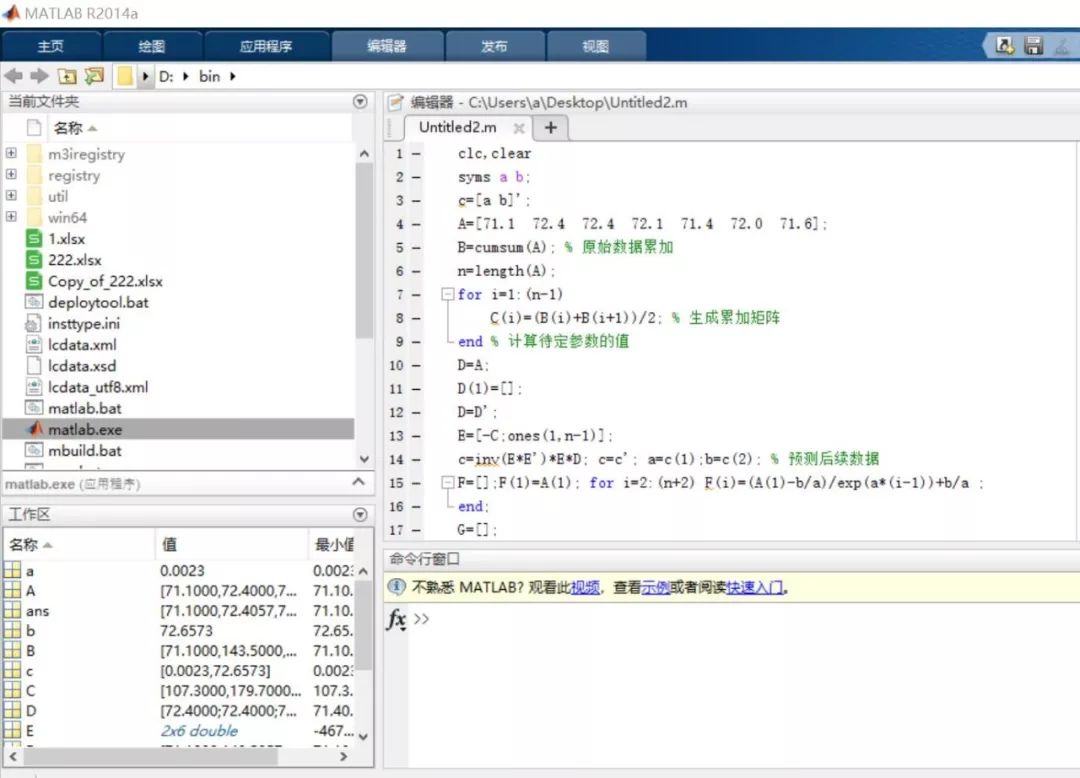This screenshot has height=778, width=1080.
Task: Toggle breakpoint dash on line 14
Action: click(x=416, y=459)
